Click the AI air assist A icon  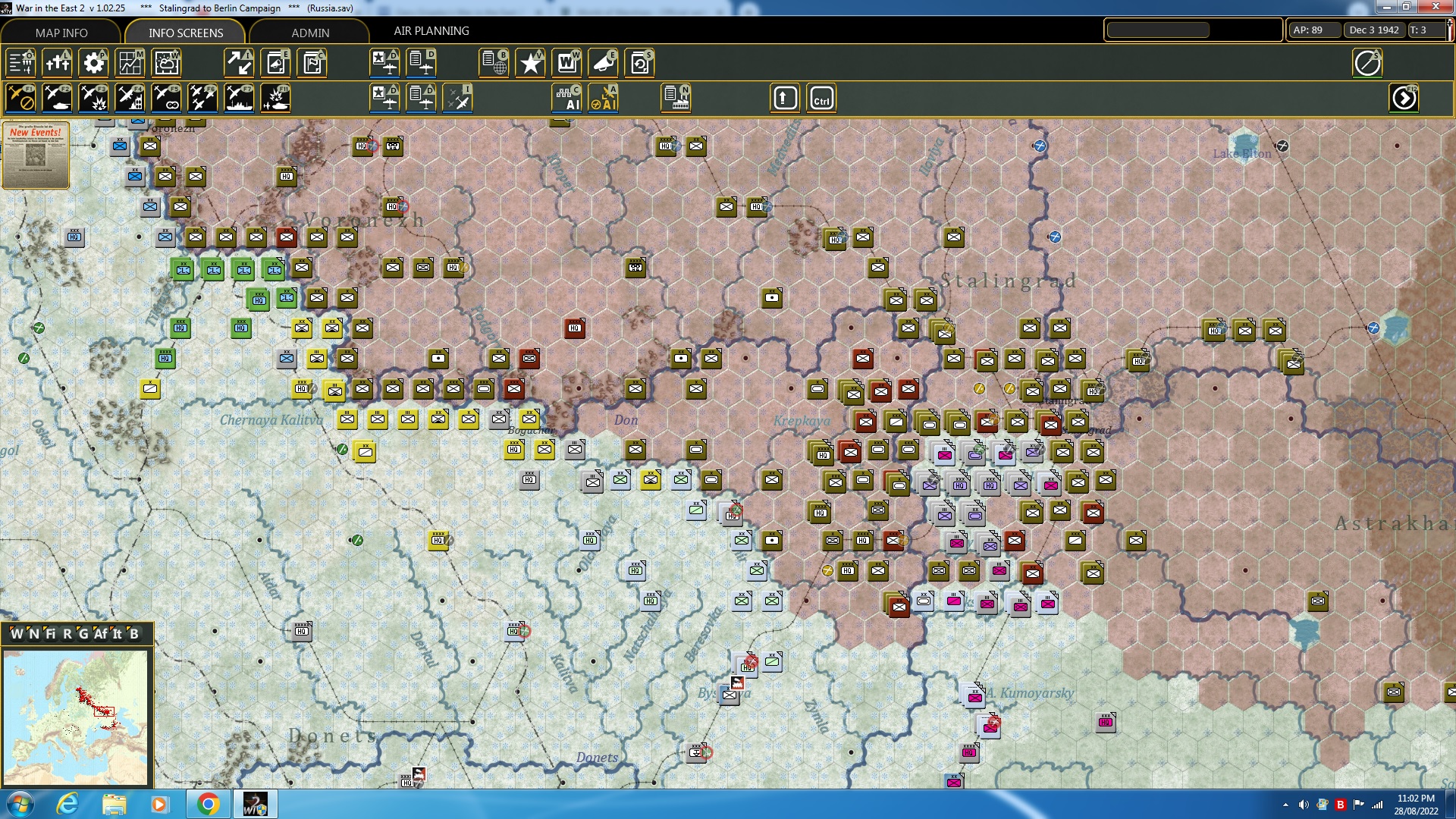[x=603, y=99]
